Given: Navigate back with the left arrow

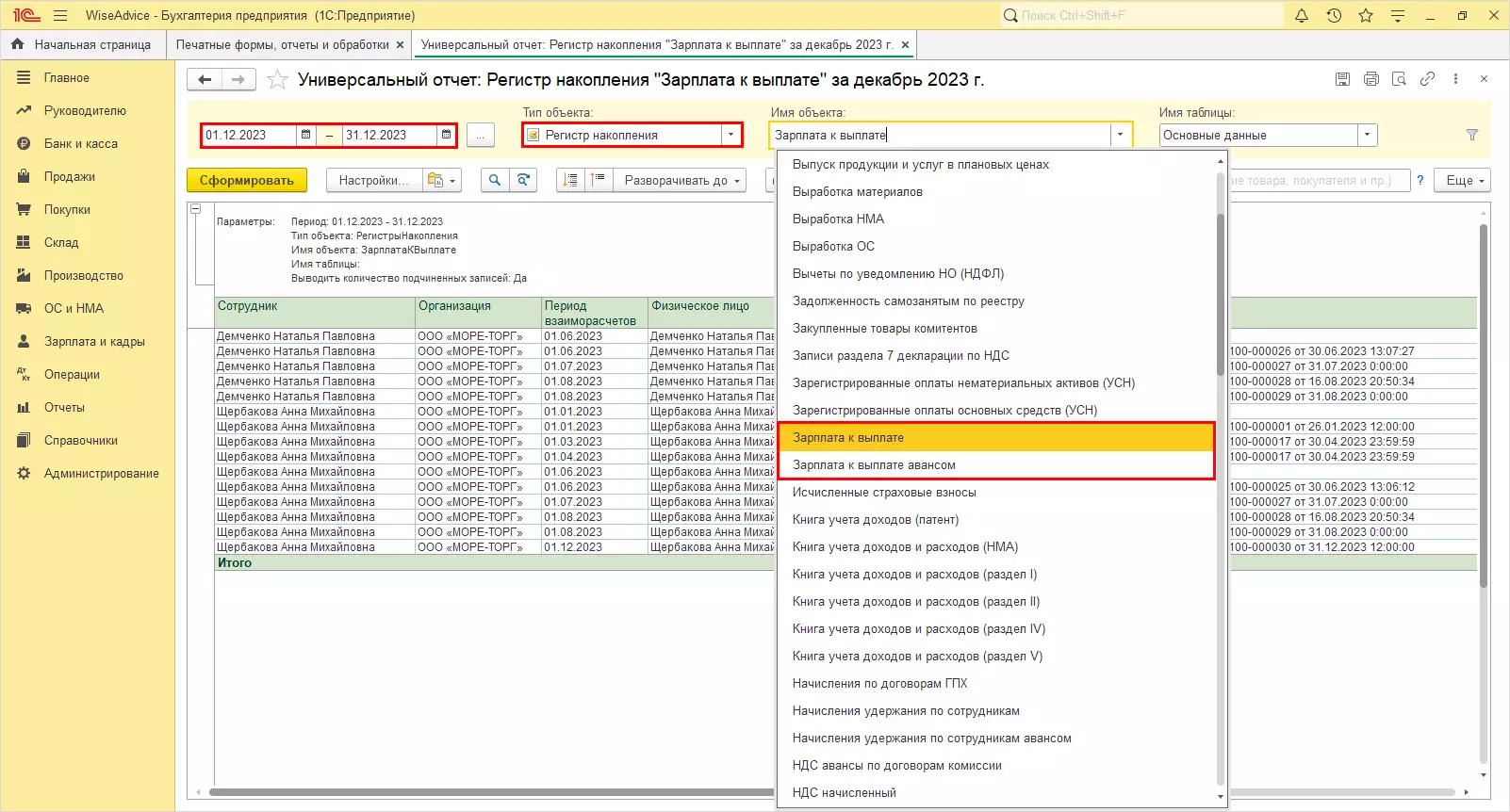Looking at the screenshot, I should coord(205,80).
